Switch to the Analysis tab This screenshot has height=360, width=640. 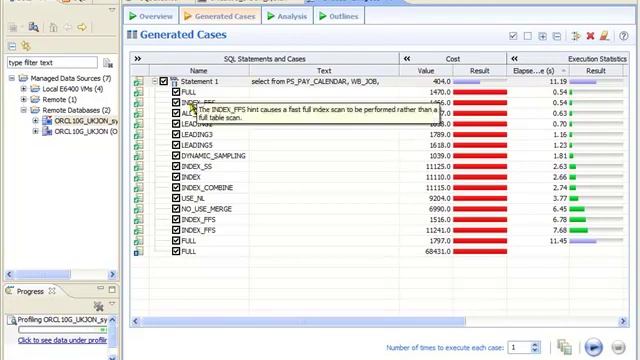[287, 16]
